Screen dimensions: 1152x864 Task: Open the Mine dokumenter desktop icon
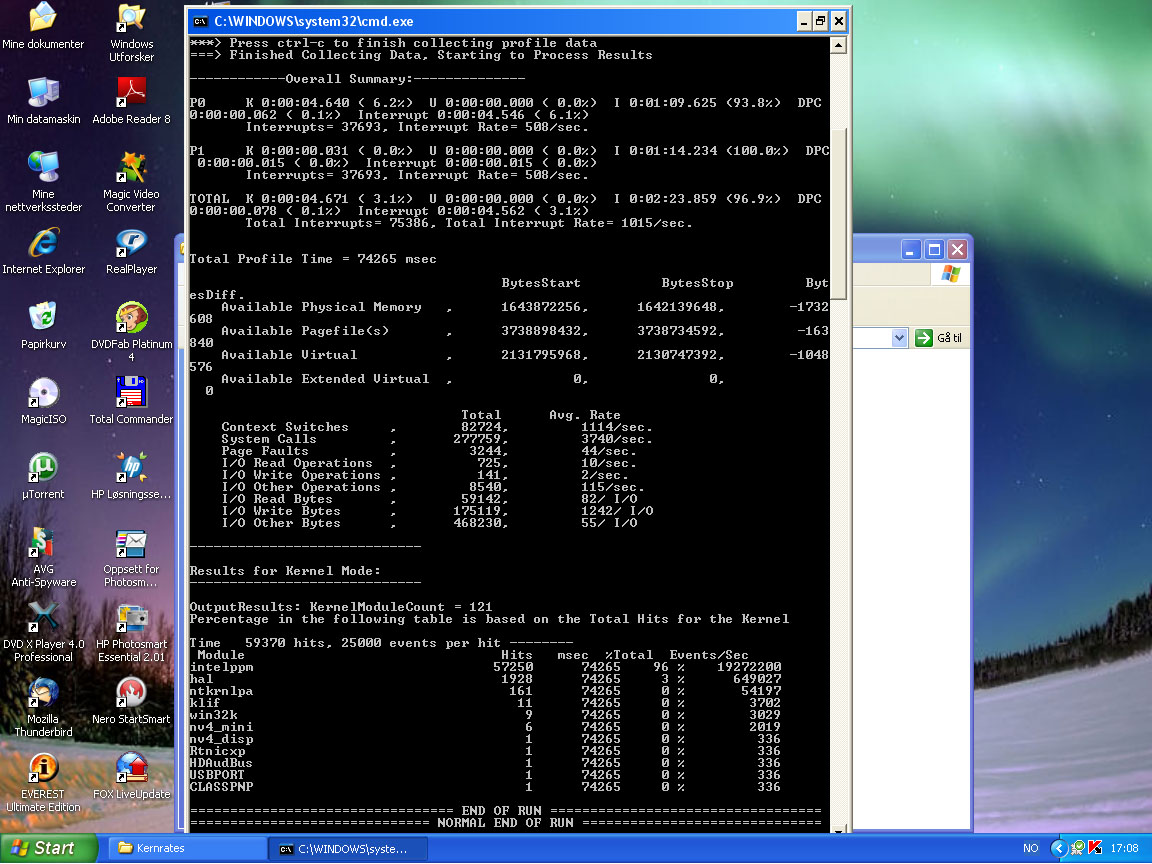click(x=43, y=20)
